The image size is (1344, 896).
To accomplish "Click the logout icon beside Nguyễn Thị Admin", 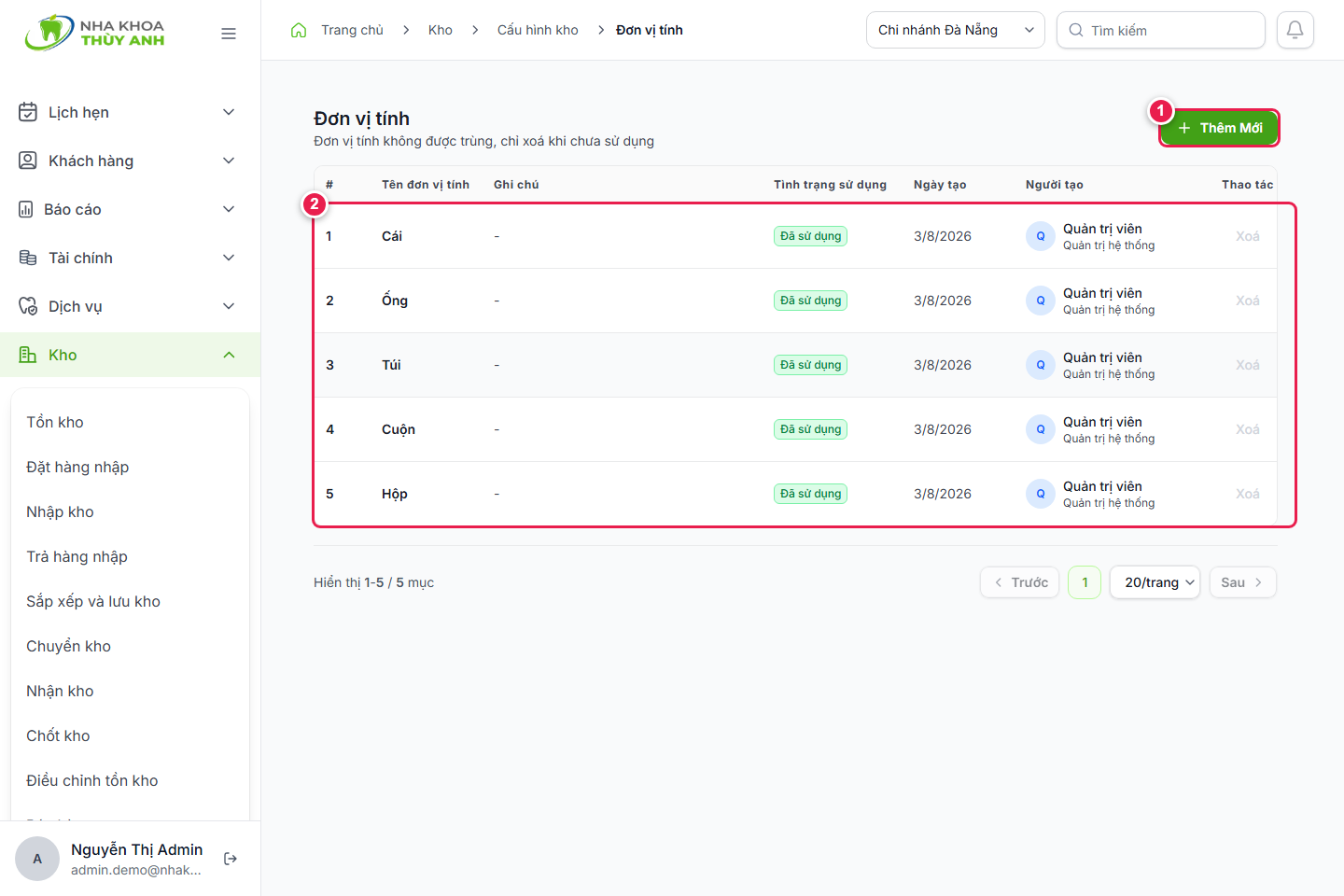I will click(231, 859).
